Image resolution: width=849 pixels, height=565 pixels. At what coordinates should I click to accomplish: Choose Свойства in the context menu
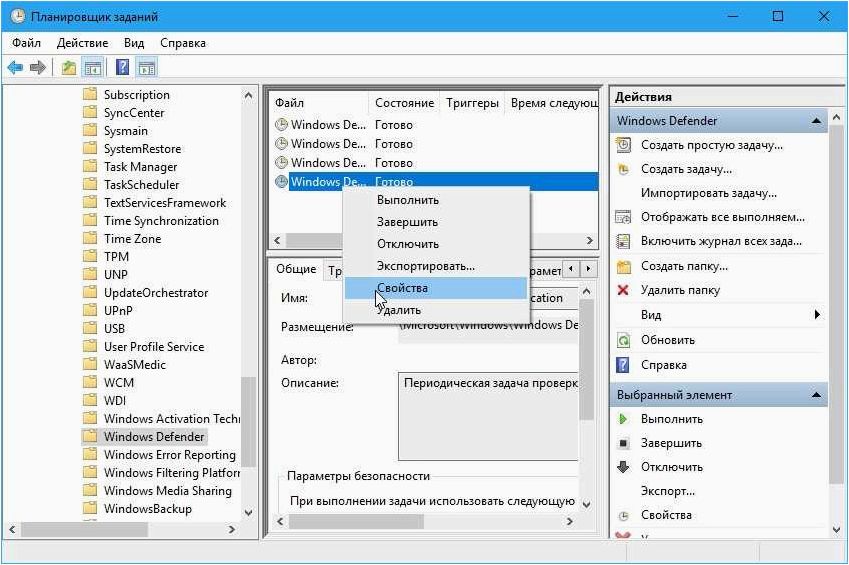(436, 288)
